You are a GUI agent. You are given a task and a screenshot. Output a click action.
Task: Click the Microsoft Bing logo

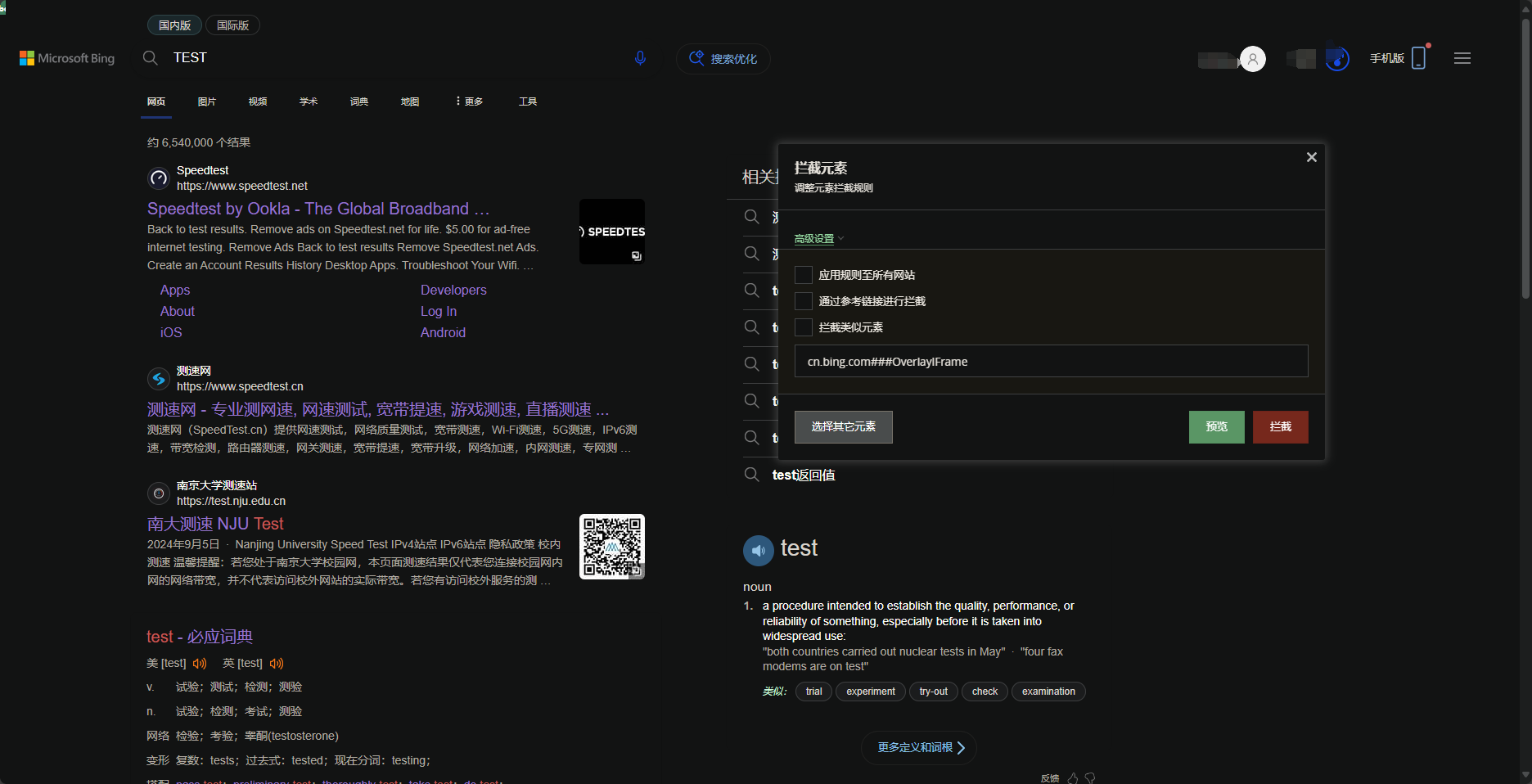pyautogui.click(x=67, y=58)
